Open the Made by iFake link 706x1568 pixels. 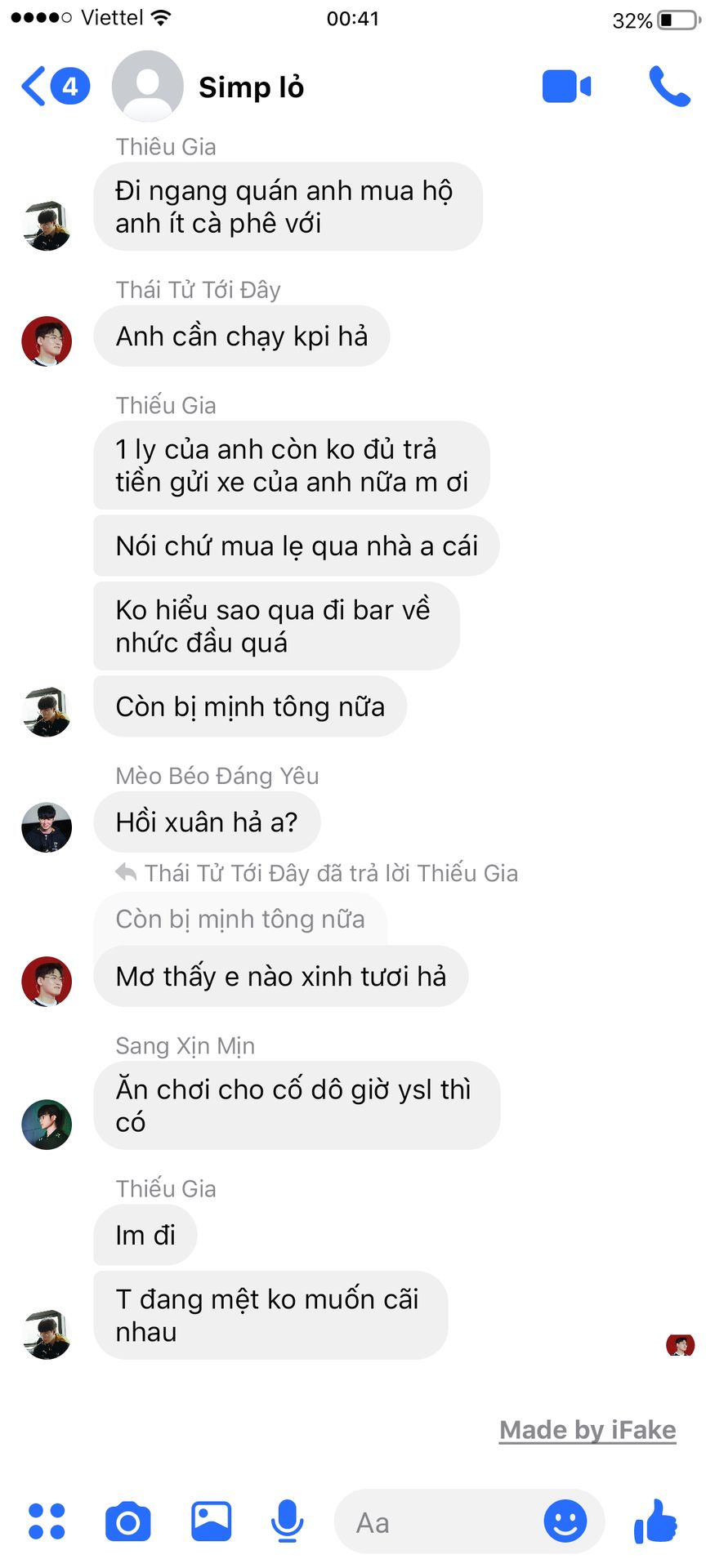coord(588,1430)
